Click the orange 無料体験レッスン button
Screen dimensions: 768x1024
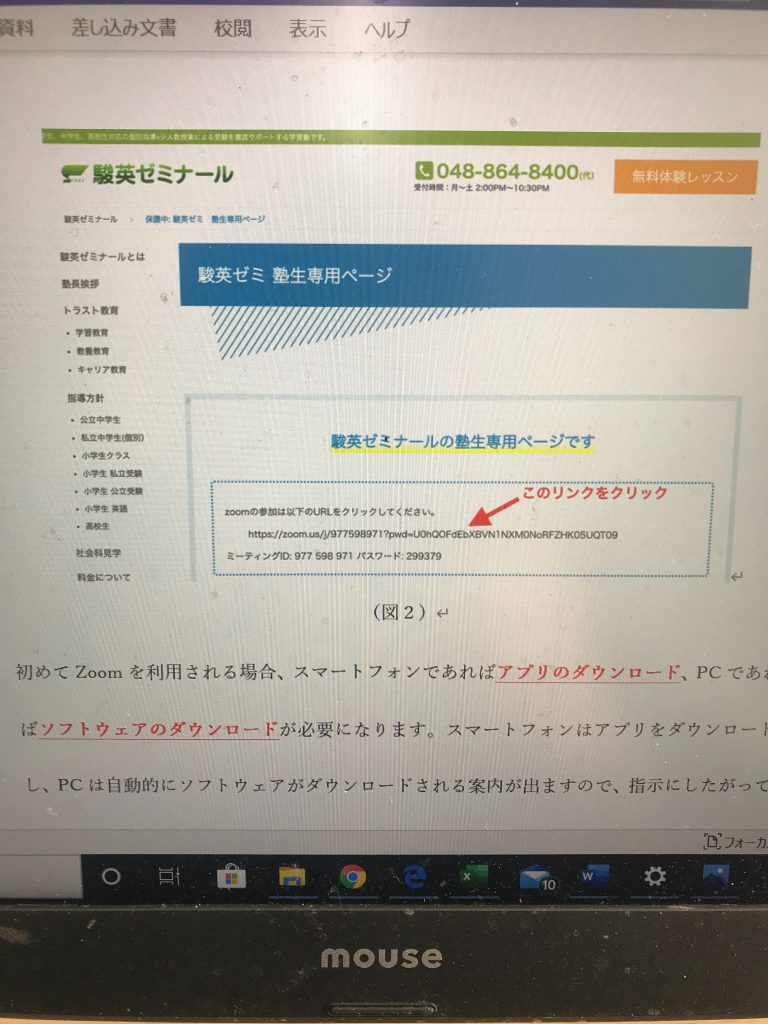685,176
